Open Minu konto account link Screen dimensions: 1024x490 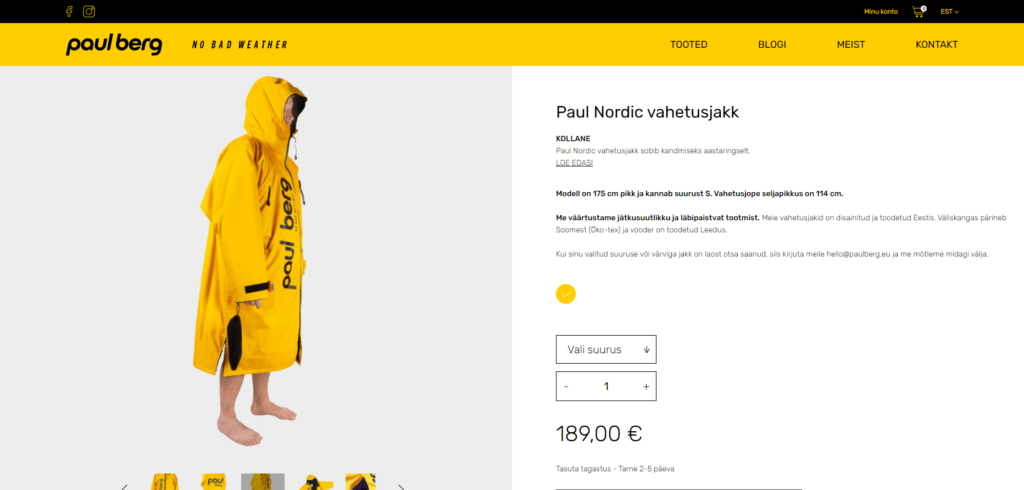pos(881,11)
